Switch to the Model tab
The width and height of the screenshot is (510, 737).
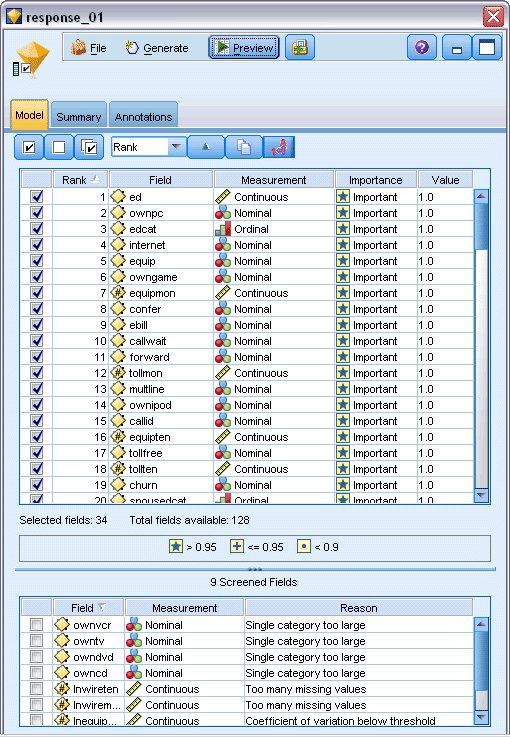click(29, 115)
